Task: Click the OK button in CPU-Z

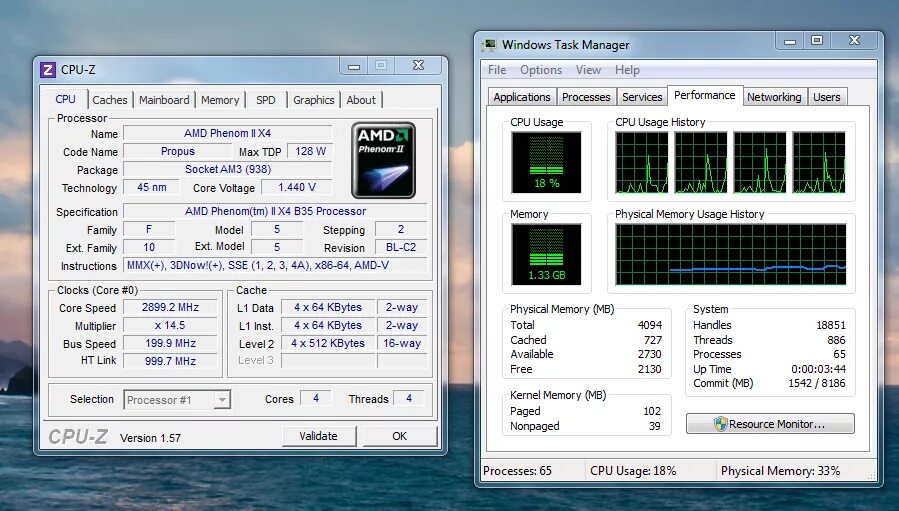Action: click(400, 436)
